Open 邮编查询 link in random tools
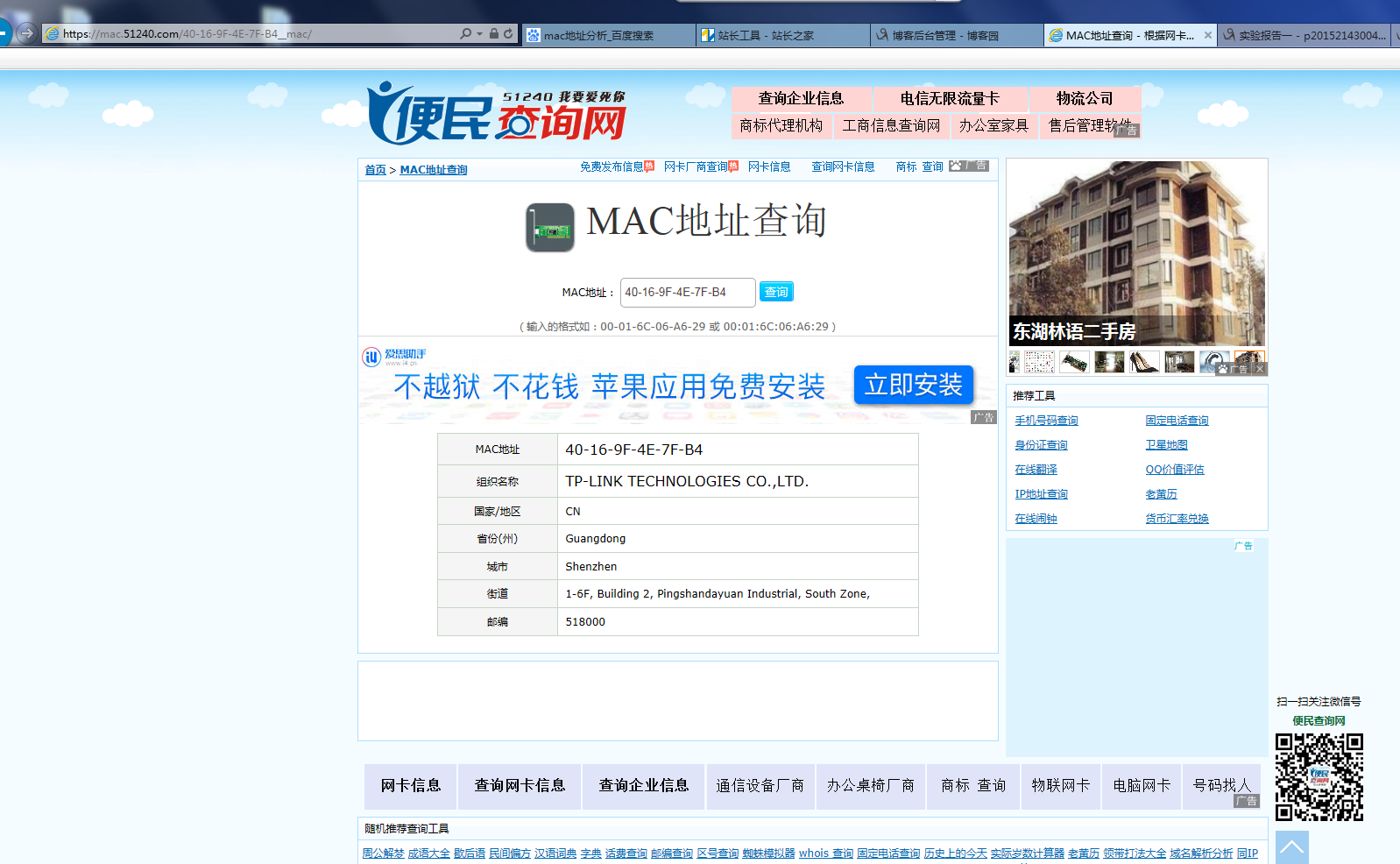This screenshot has height=864, width=1400. (671, 853)
